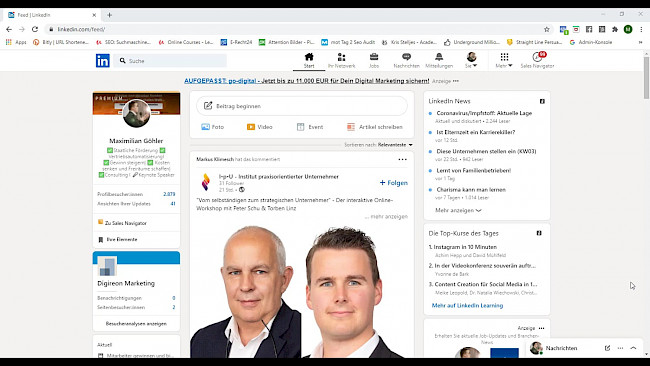This screenshot has width=650, height=366.
Task: Open Markus Klimesch commenter name link
Action: (x=215, y=159)
